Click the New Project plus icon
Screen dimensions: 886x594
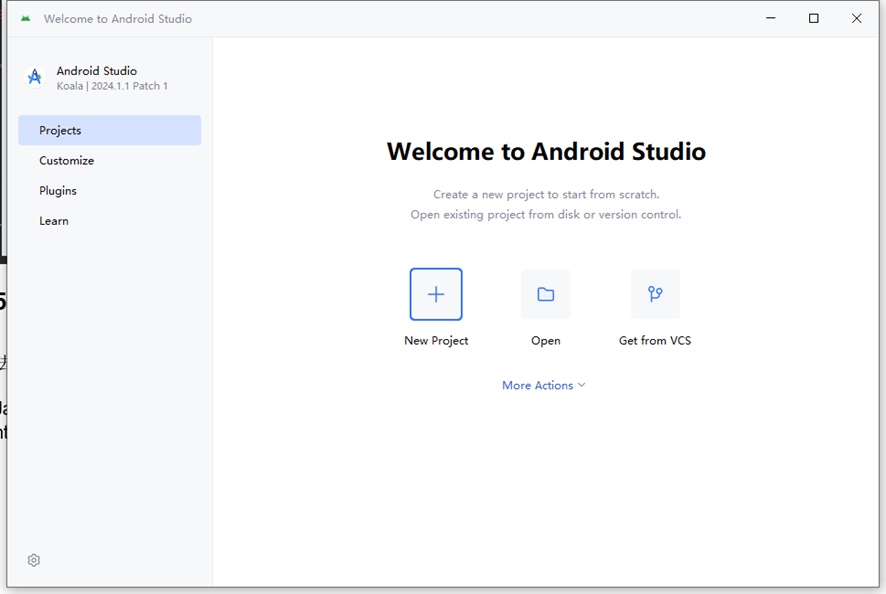(x=436, y=294)
